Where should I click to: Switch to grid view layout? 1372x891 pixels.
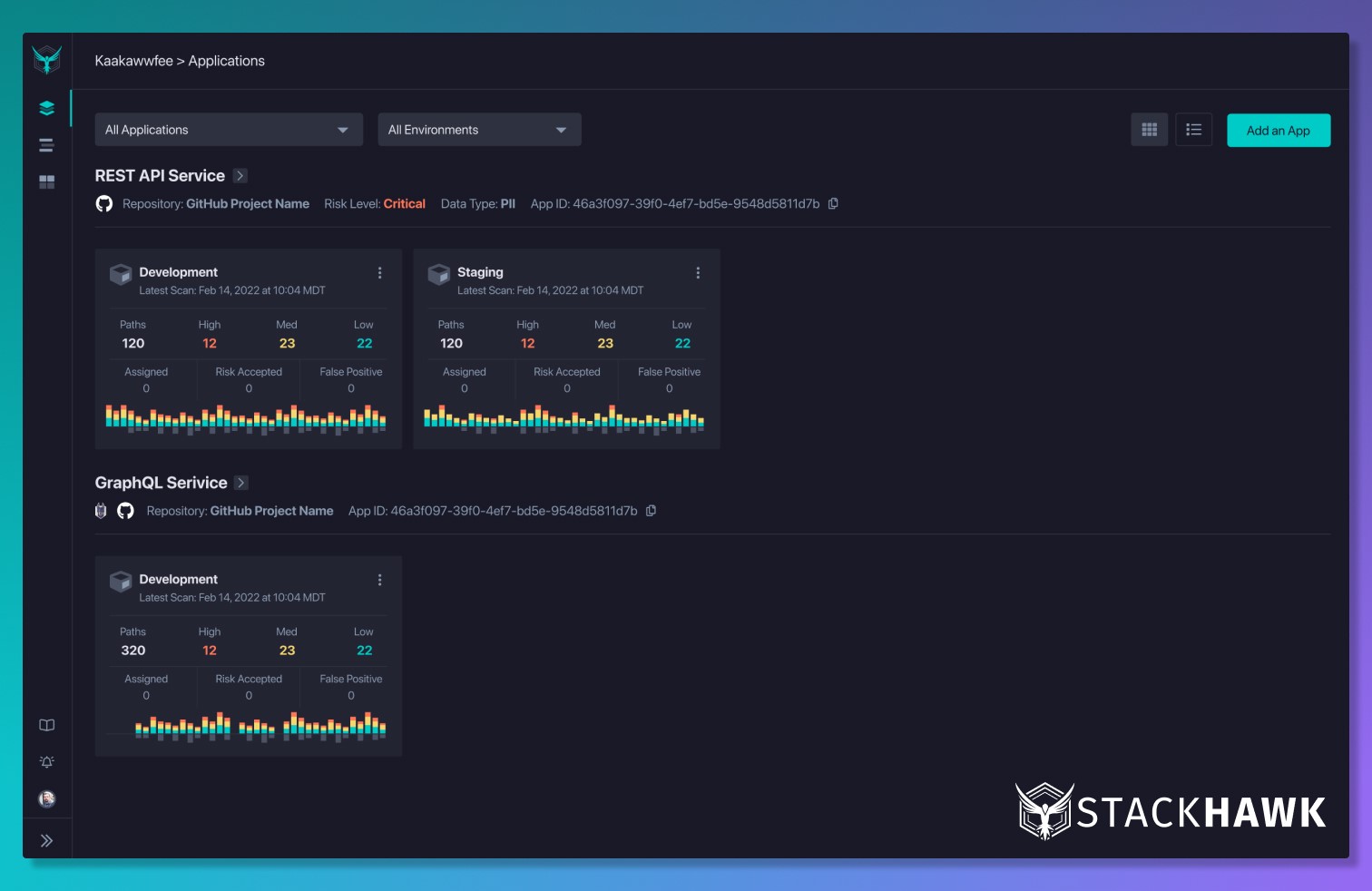tap(1149, 130)
